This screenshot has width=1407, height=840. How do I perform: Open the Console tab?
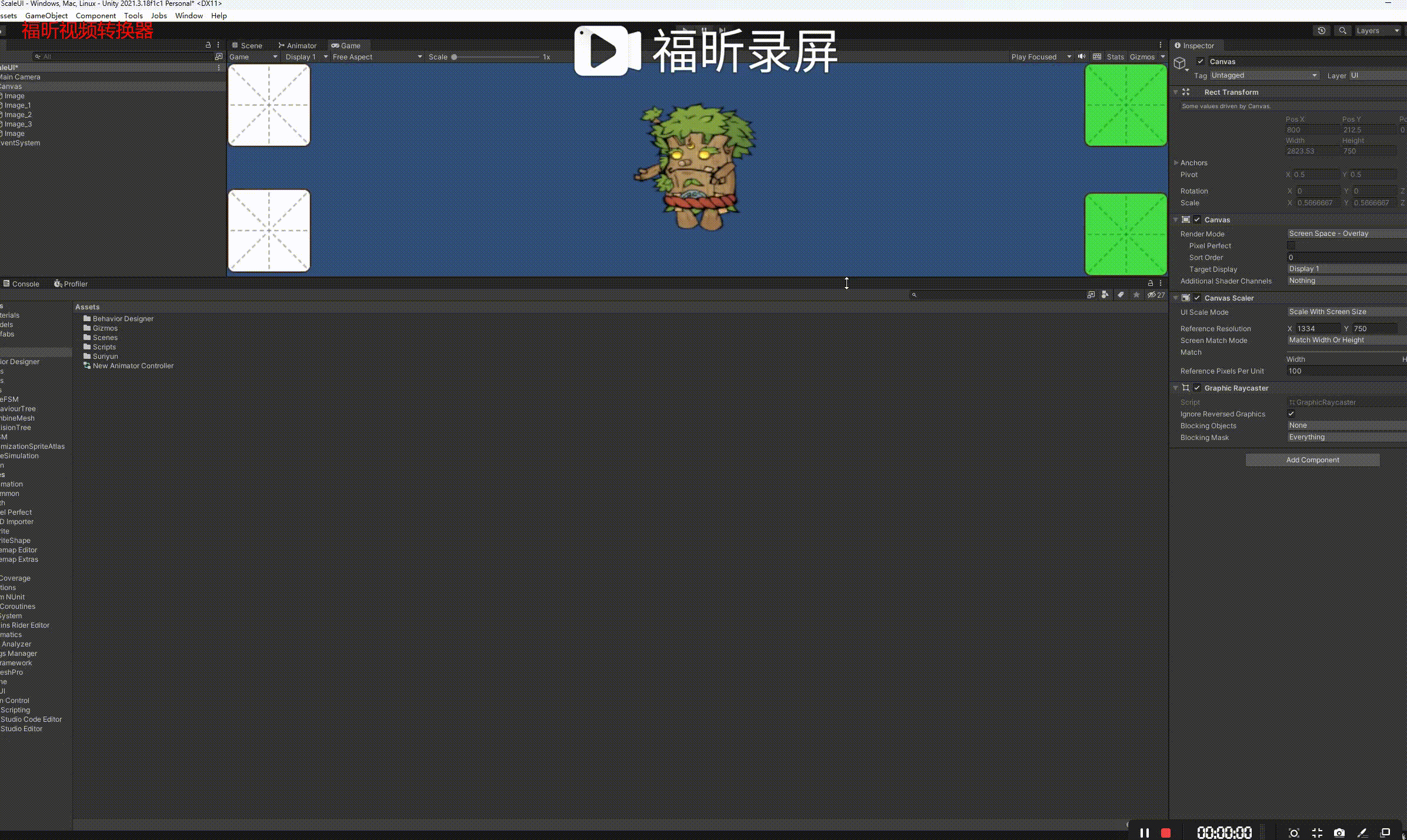point(21,284)
